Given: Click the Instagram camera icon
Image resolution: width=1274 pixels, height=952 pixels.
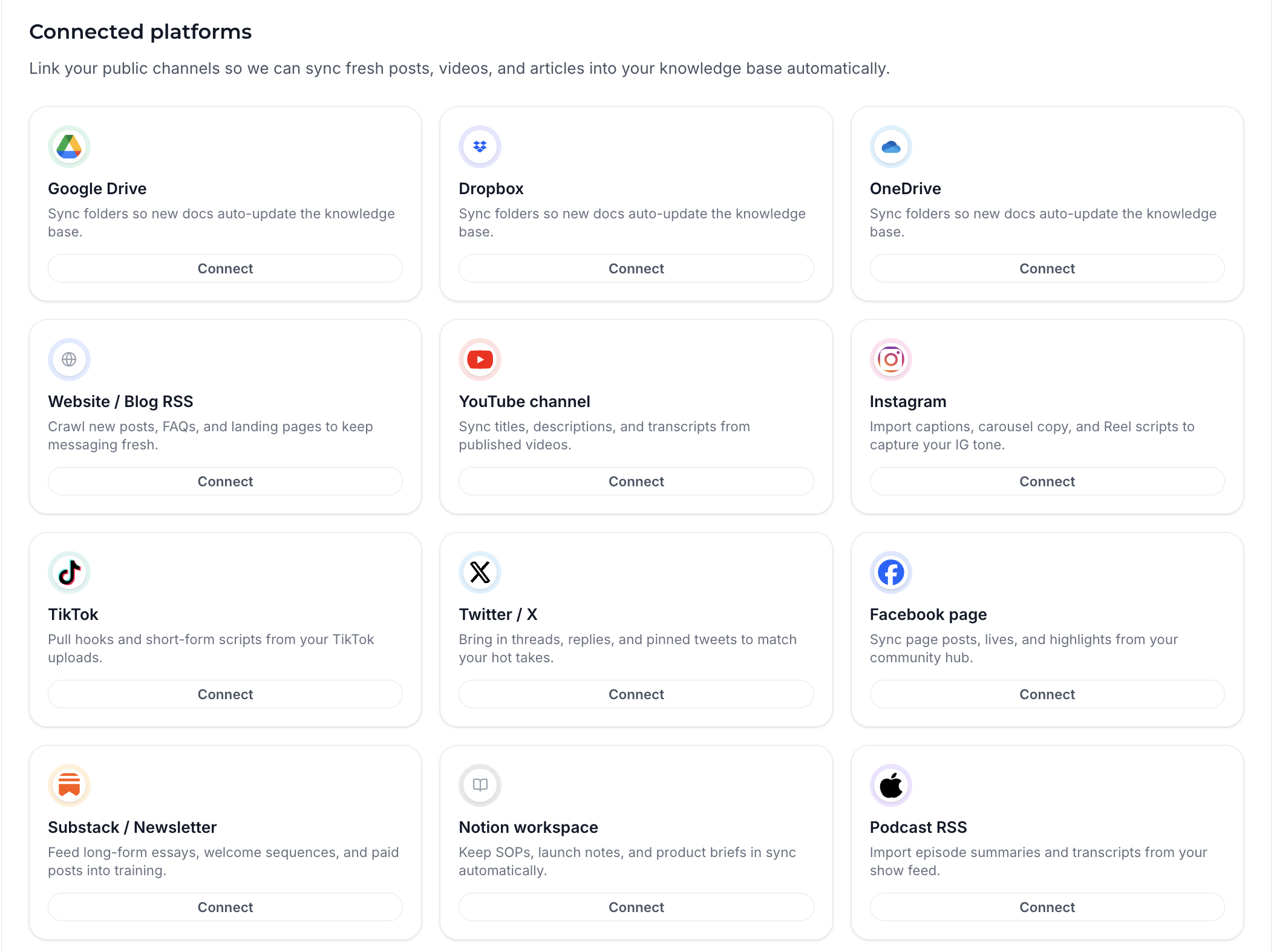Looking at the screenshot, I should click(890, 359).
